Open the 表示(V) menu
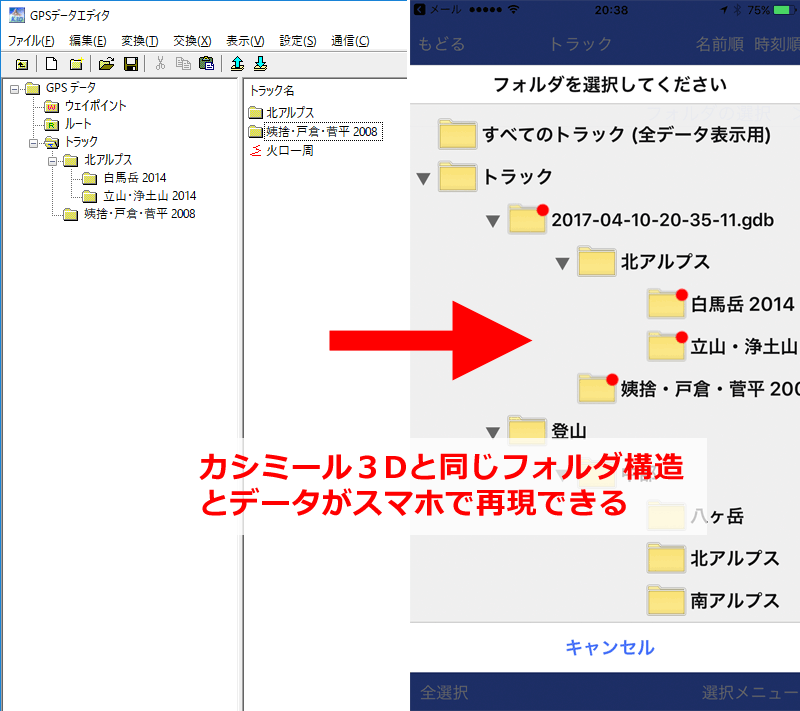800x711 pixels. pyautogui.click(x=245, y=41)
